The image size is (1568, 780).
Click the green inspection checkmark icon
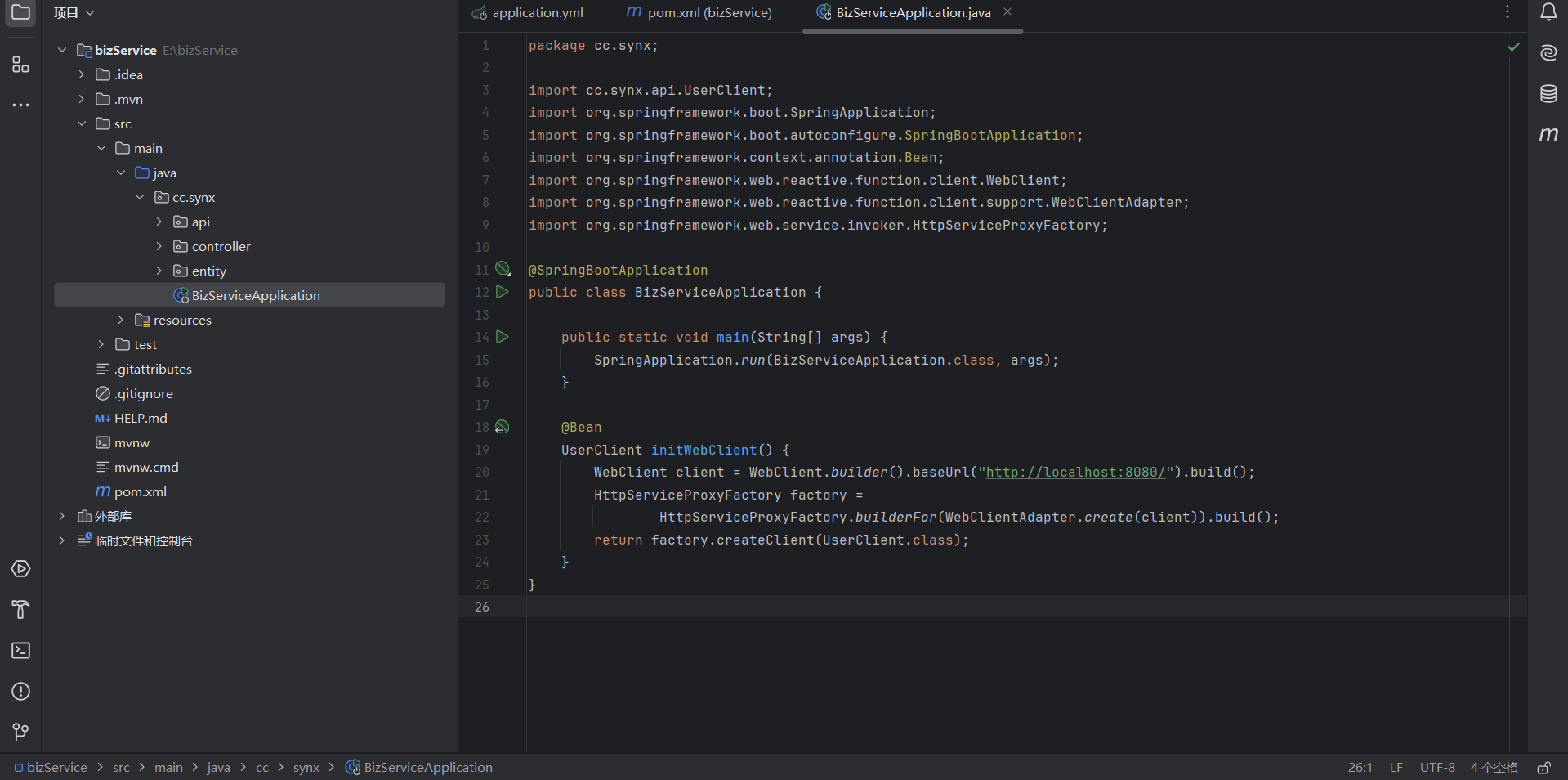(x=1514, y=47)
